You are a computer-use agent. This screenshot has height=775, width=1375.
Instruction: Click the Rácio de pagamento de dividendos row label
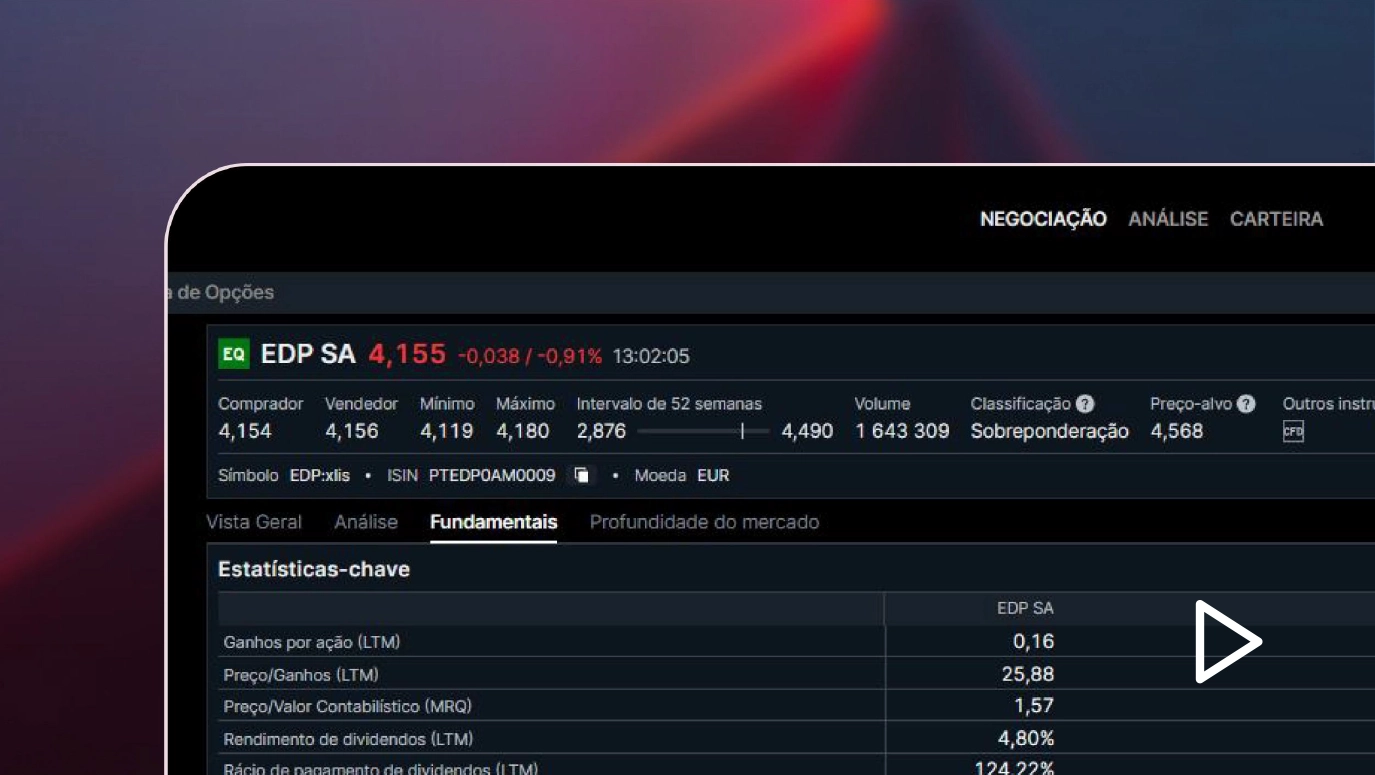pyautogui.click(x=381, y=769)
